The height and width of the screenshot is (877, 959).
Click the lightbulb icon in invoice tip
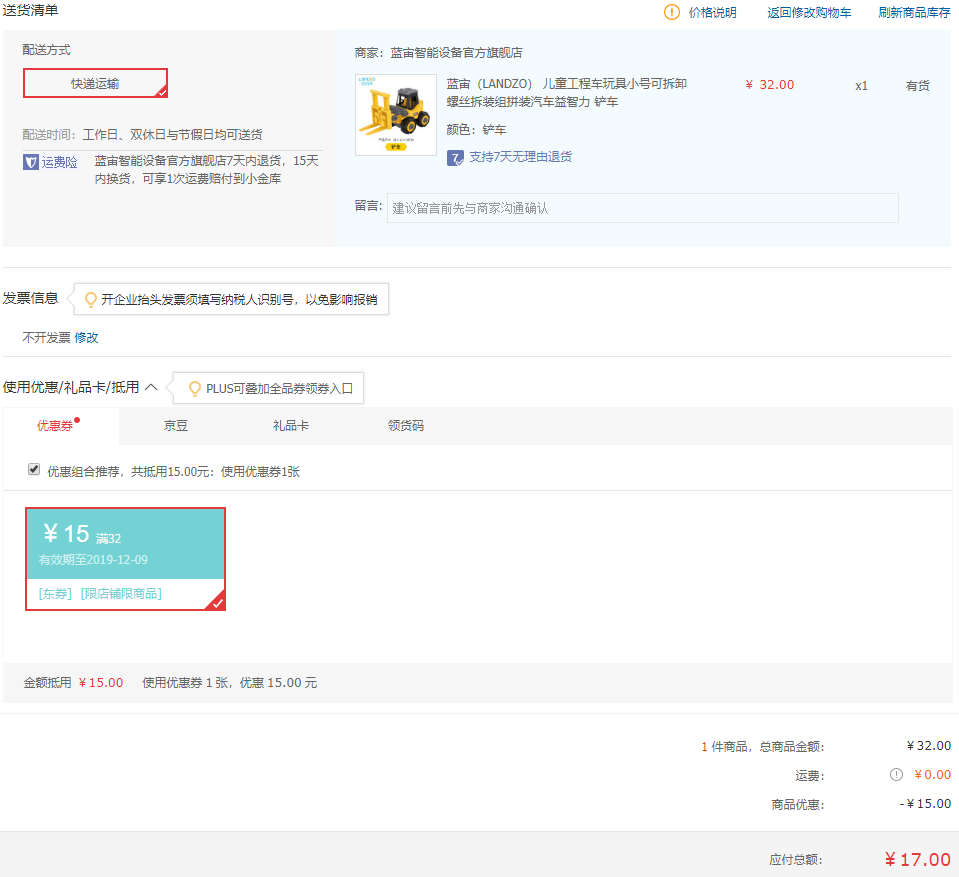[x=91, y=300]
